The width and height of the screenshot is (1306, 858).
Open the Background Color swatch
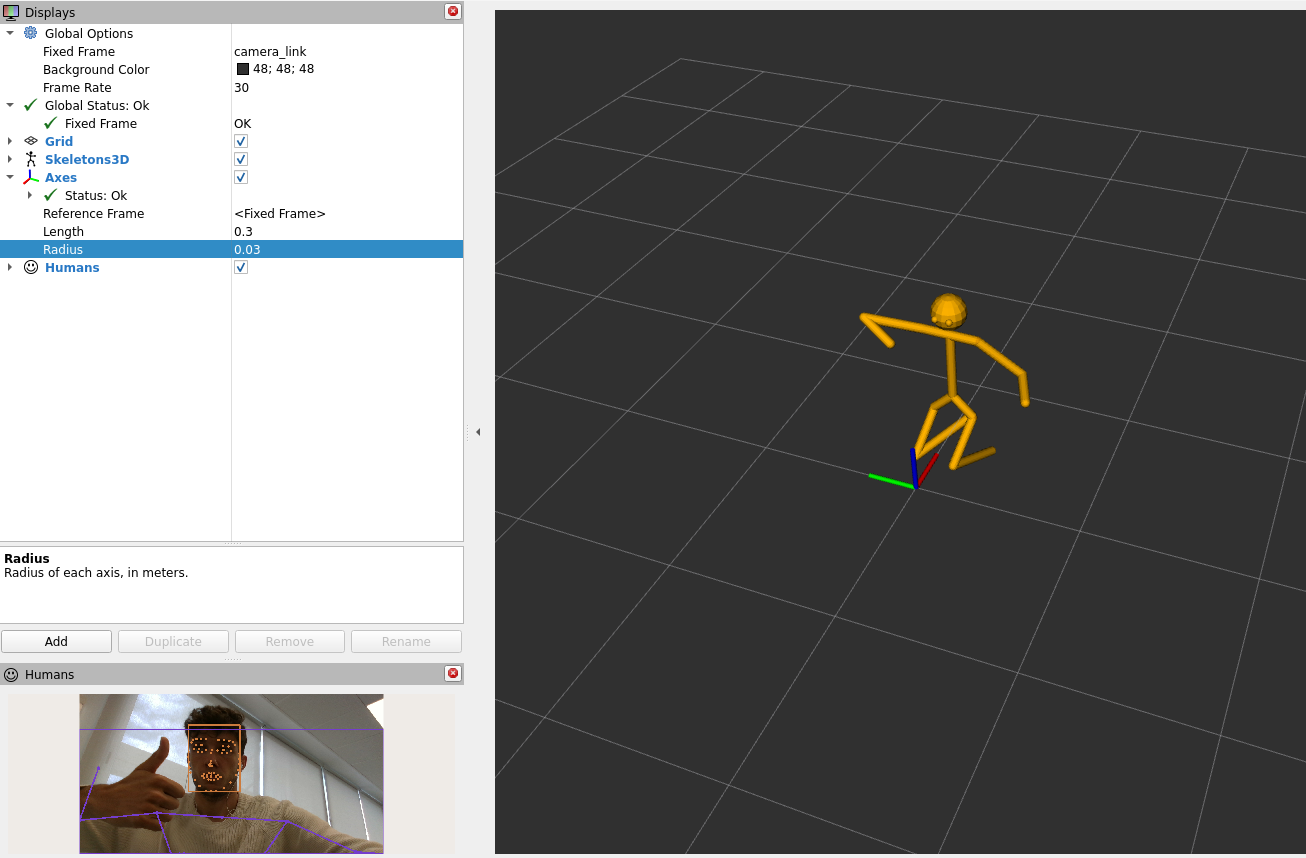click(x=242, y=69)
